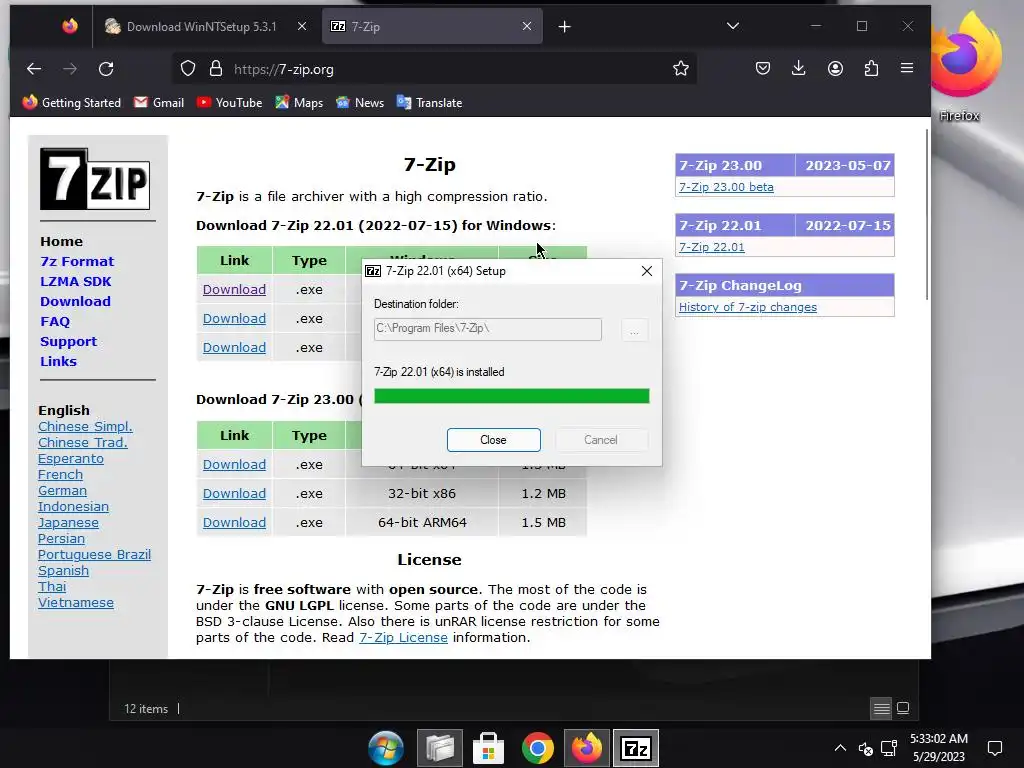Open the YouTube bookmark

(229, 103)
